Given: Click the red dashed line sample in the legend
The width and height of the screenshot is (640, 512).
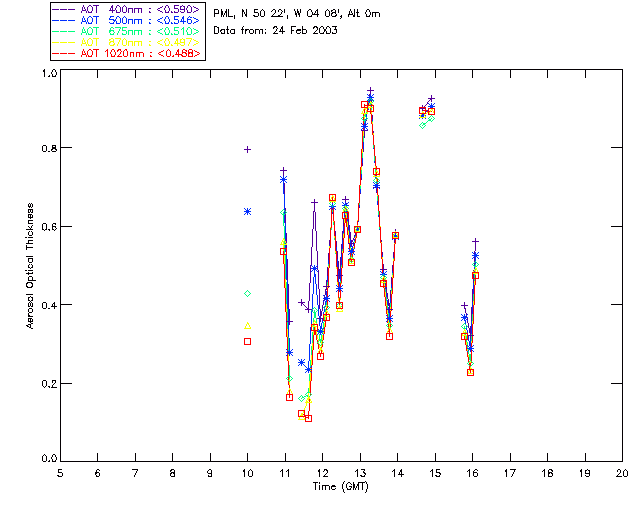Looking at the screenshot, I should 63,53.
